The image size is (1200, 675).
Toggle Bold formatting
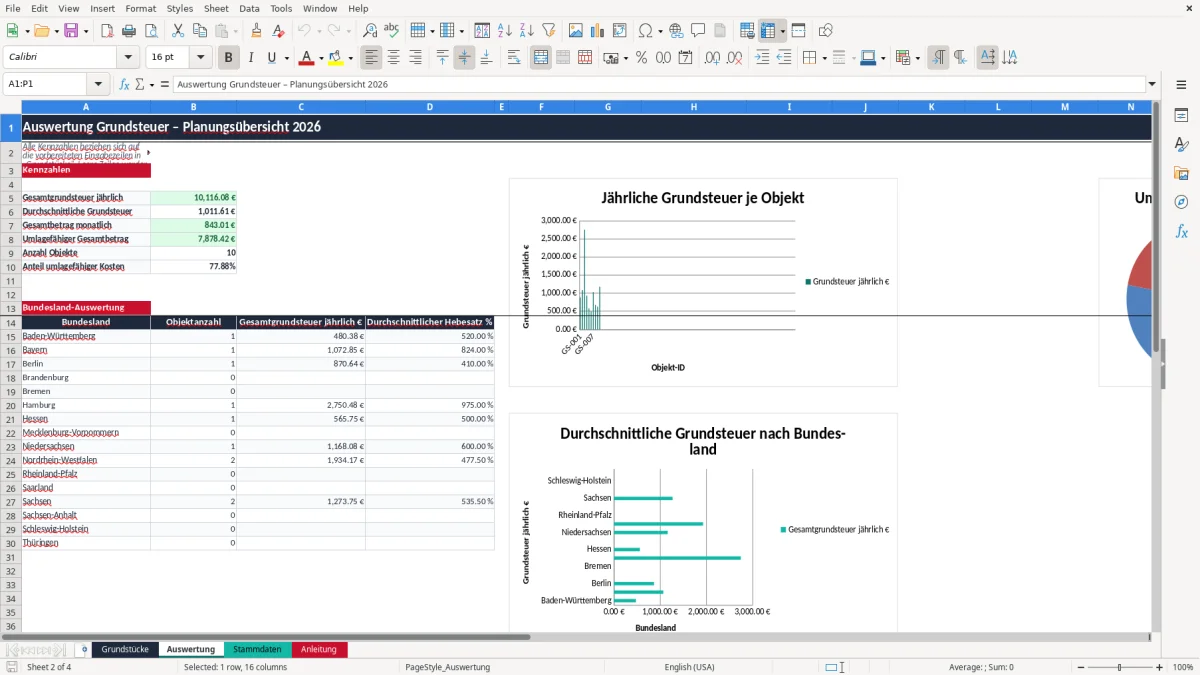pyautogui.click(x=229, y=58)
